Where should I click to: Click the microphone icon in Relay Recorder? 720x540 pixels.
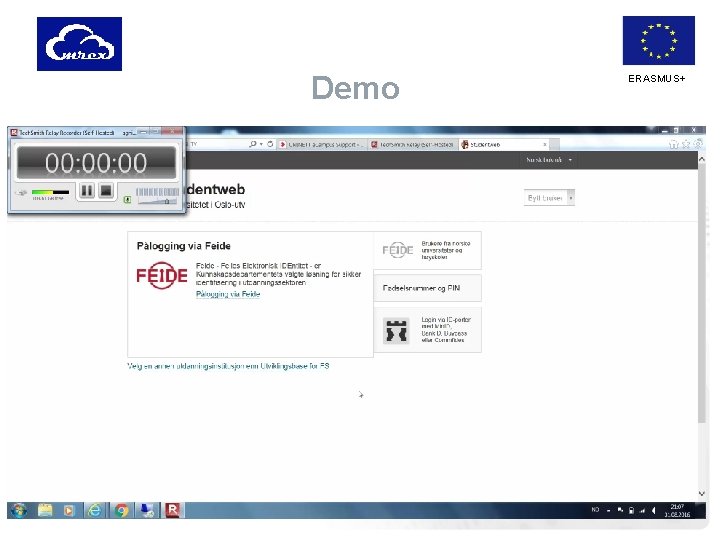click(x=21, y=192)
